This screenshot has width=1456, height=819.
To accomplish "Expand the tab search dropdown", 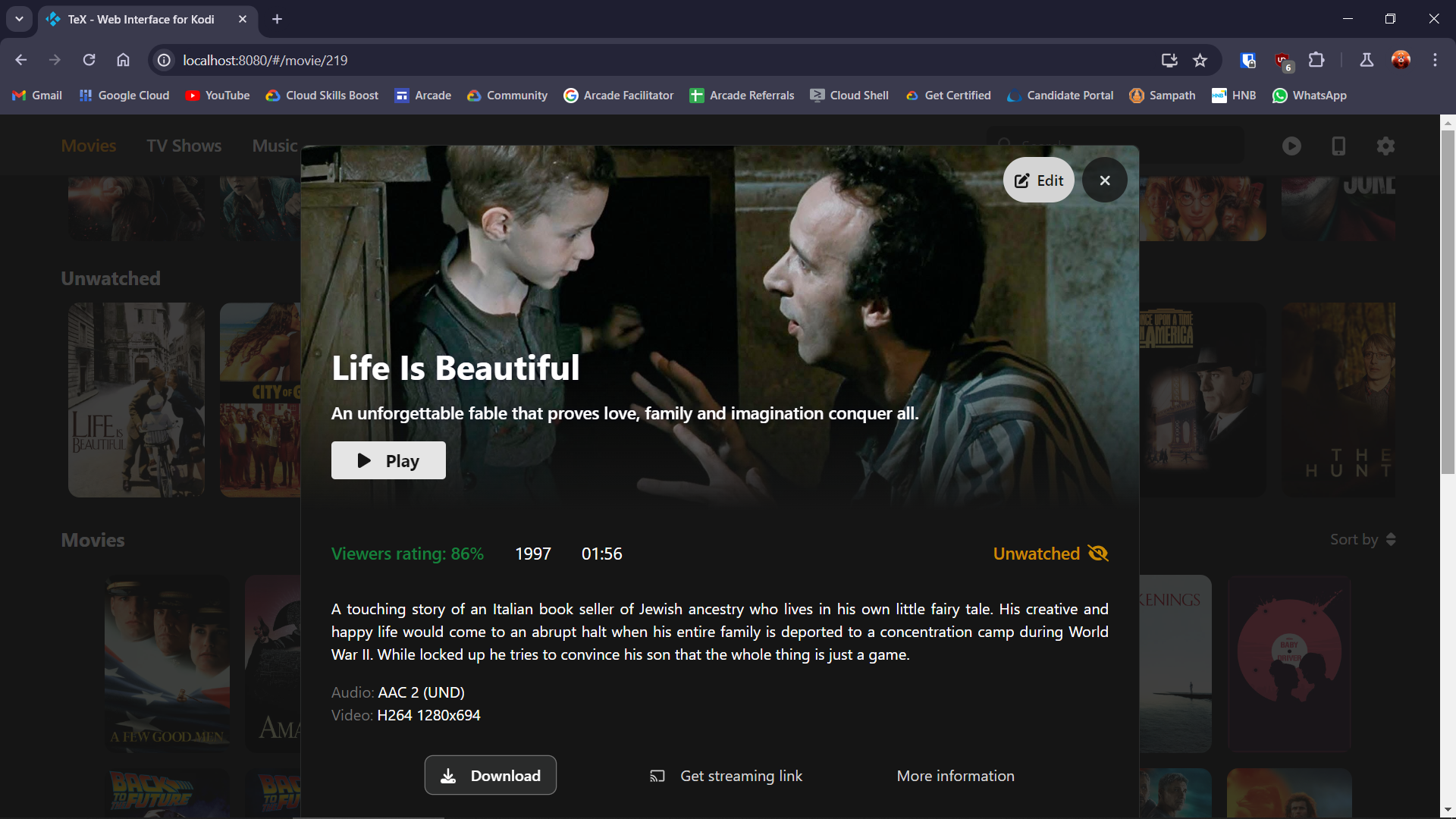I will pos(19,19).
